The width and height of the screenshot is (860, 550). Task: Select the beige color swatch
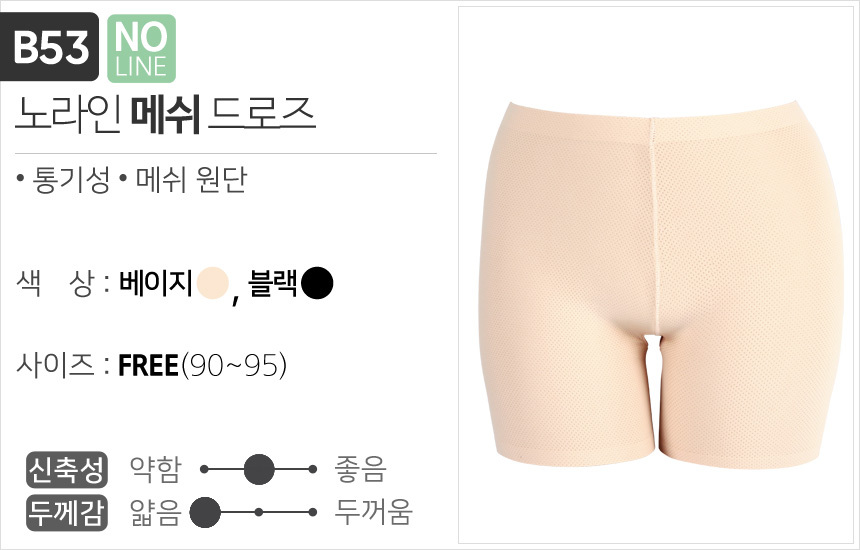(x=212, y=283)
